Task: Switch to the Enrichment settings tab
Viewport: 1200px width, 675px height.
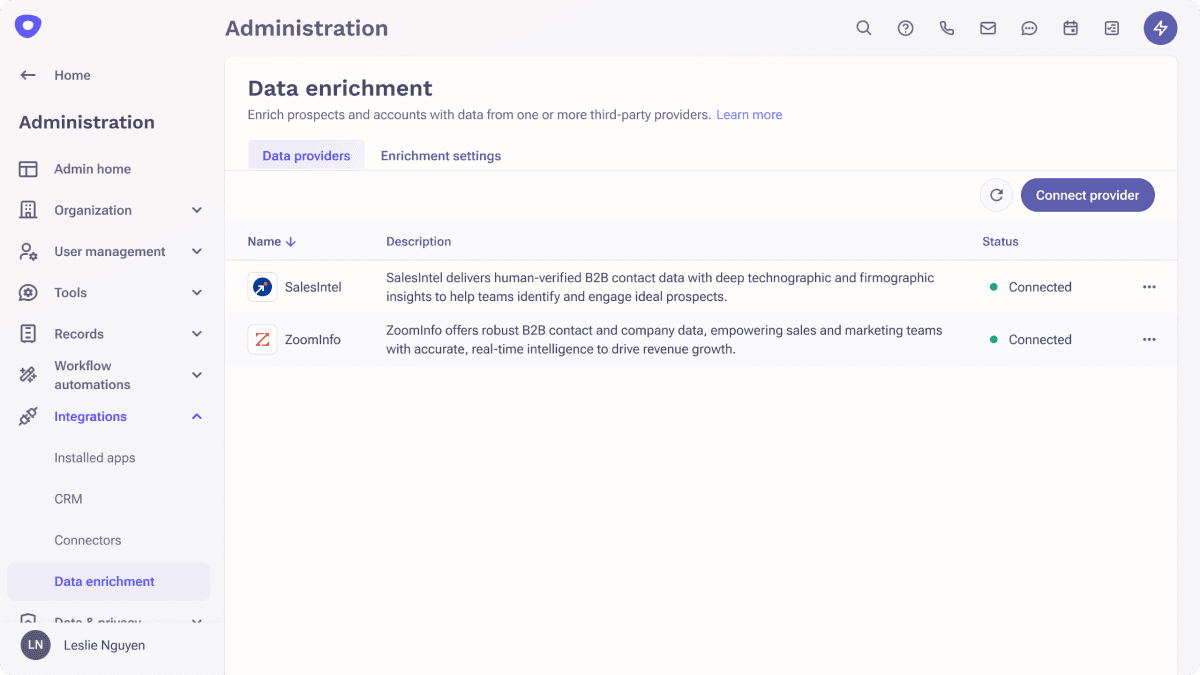Action: (440, 156)
